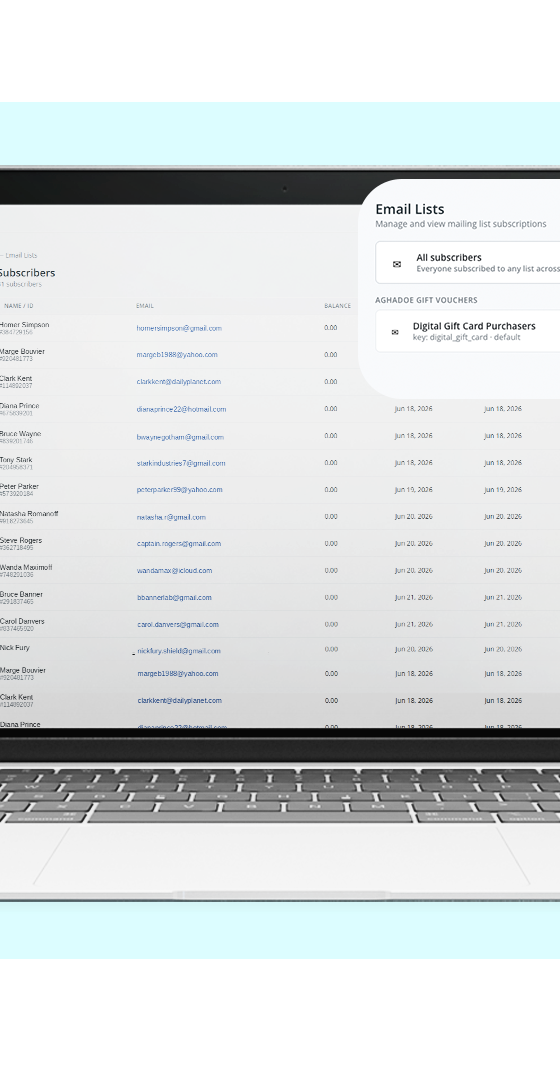The width and height of the screenshot is (560, 1080).
Task: Select the Steve Rogers subscriber name
Action: point(21,541)
